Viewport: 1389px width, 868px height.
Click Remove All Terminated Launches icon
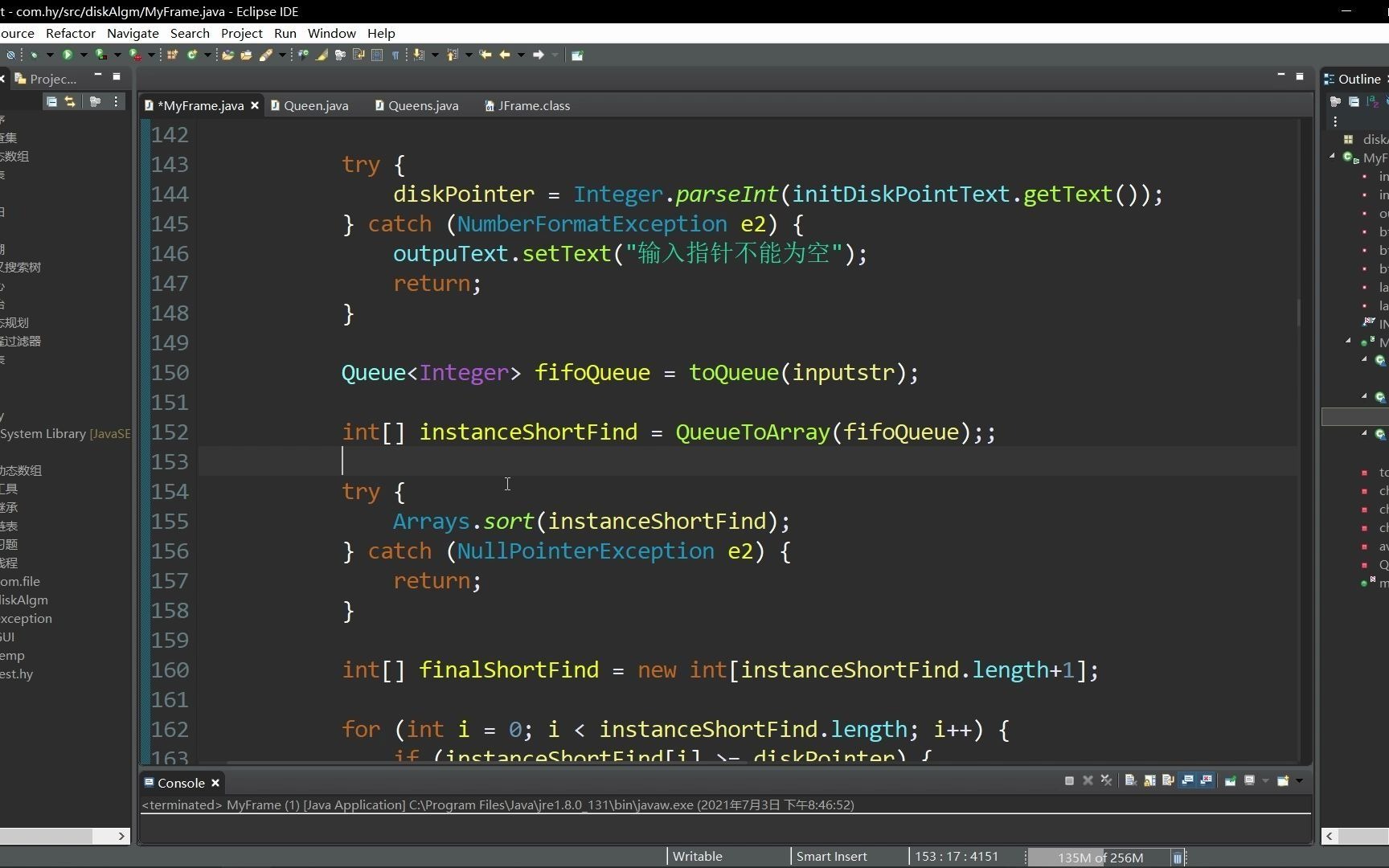1106,780
